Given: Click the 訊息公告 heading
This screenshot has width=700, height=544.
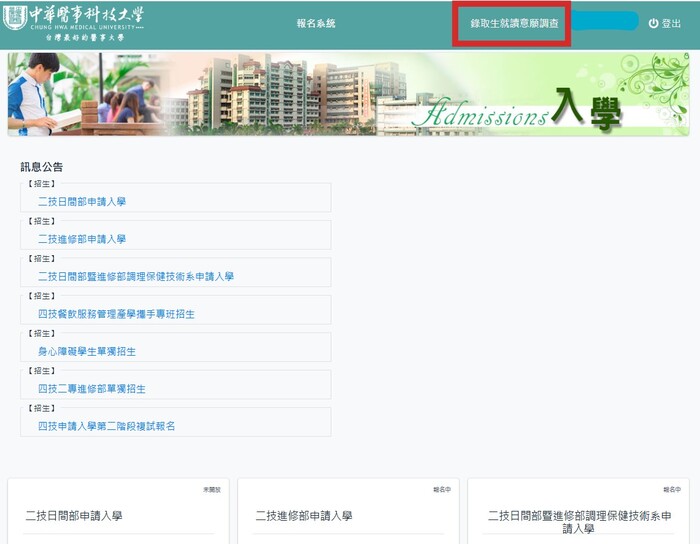Looking at the screenshot, I should 42,167.
